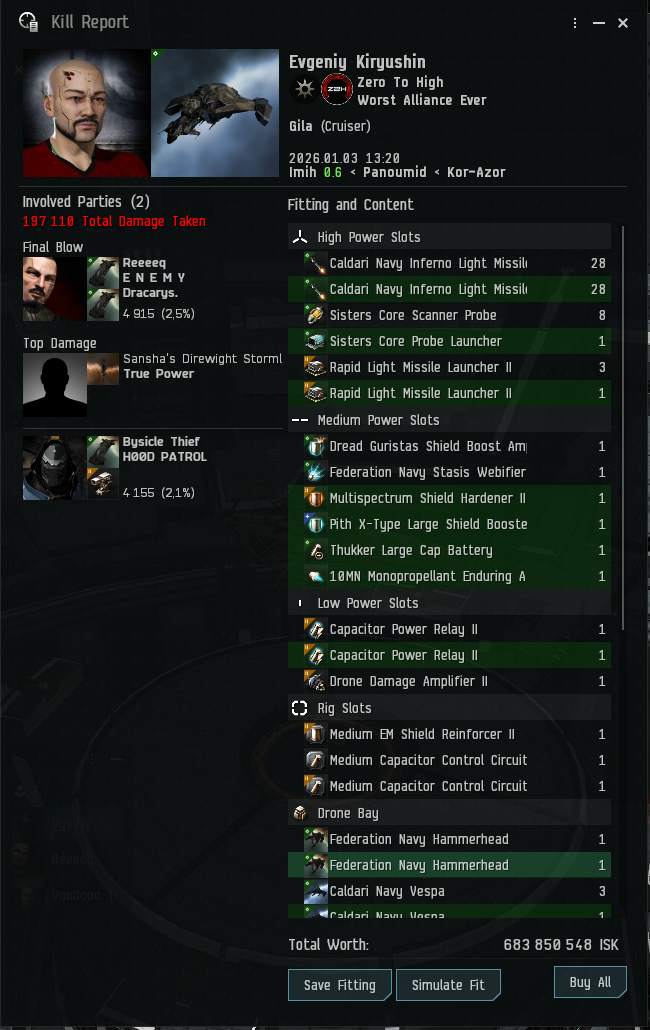Collapse the Medium Power Slots section
The image size is (650, 1030).
click(x=449, y=420)
